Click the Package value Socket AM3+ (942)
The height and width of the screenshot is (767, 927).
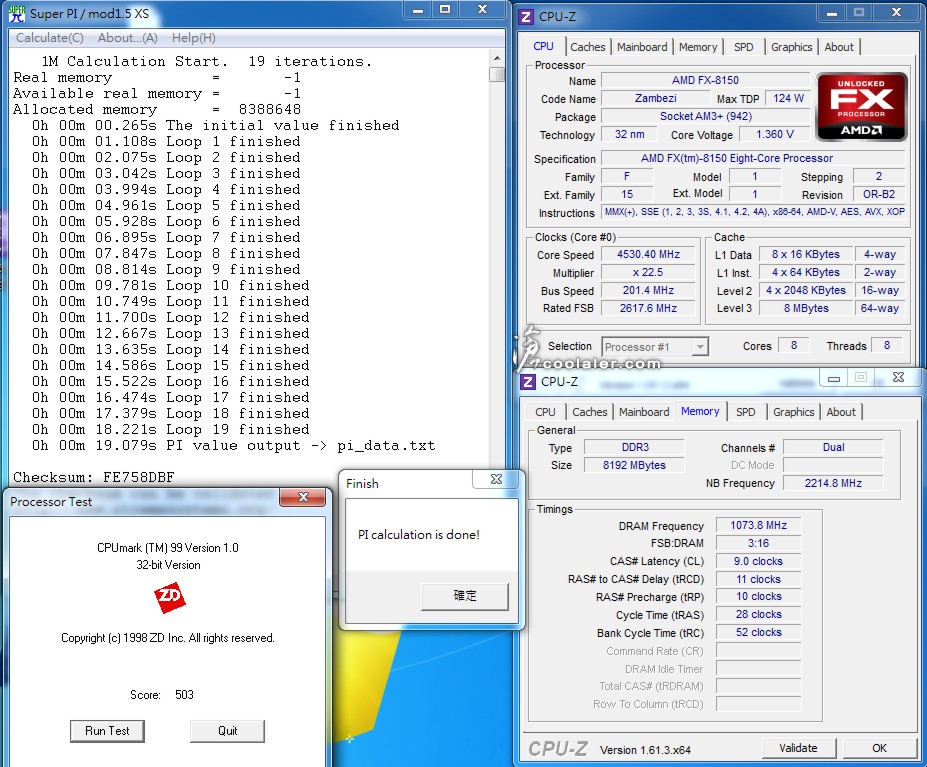[706, 116]
